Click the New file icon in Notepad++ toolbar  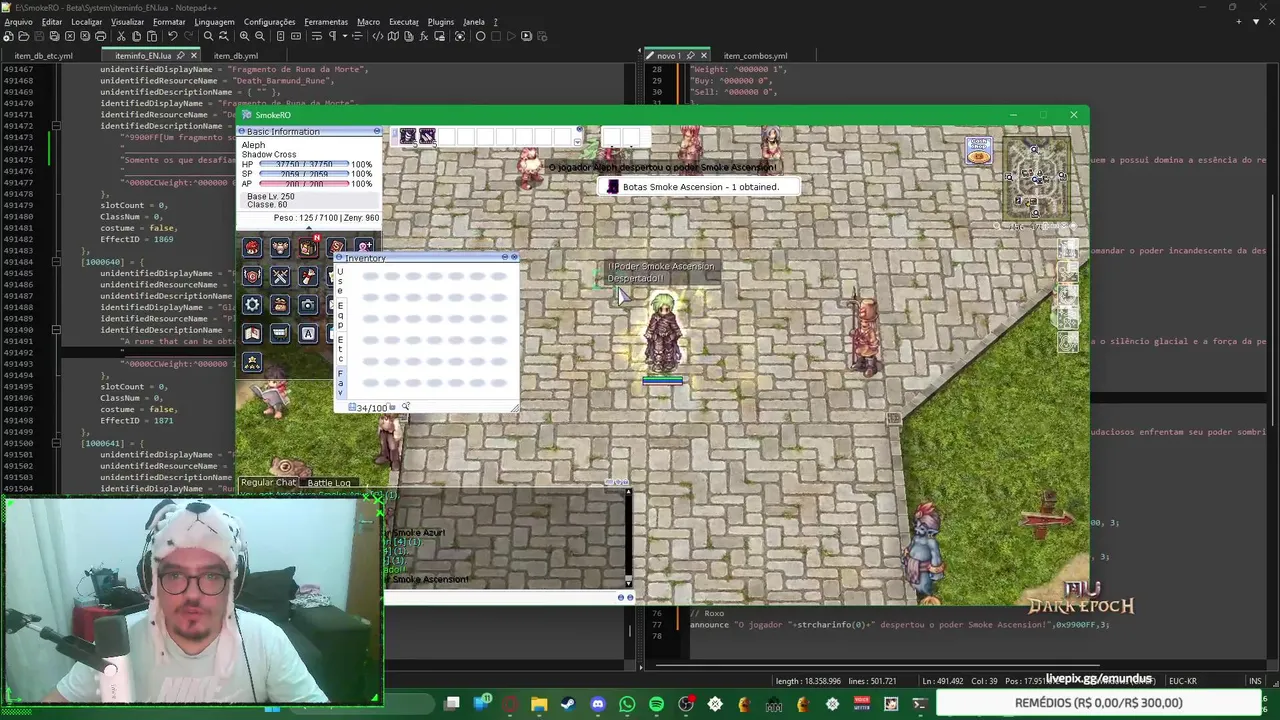(9, 36)
